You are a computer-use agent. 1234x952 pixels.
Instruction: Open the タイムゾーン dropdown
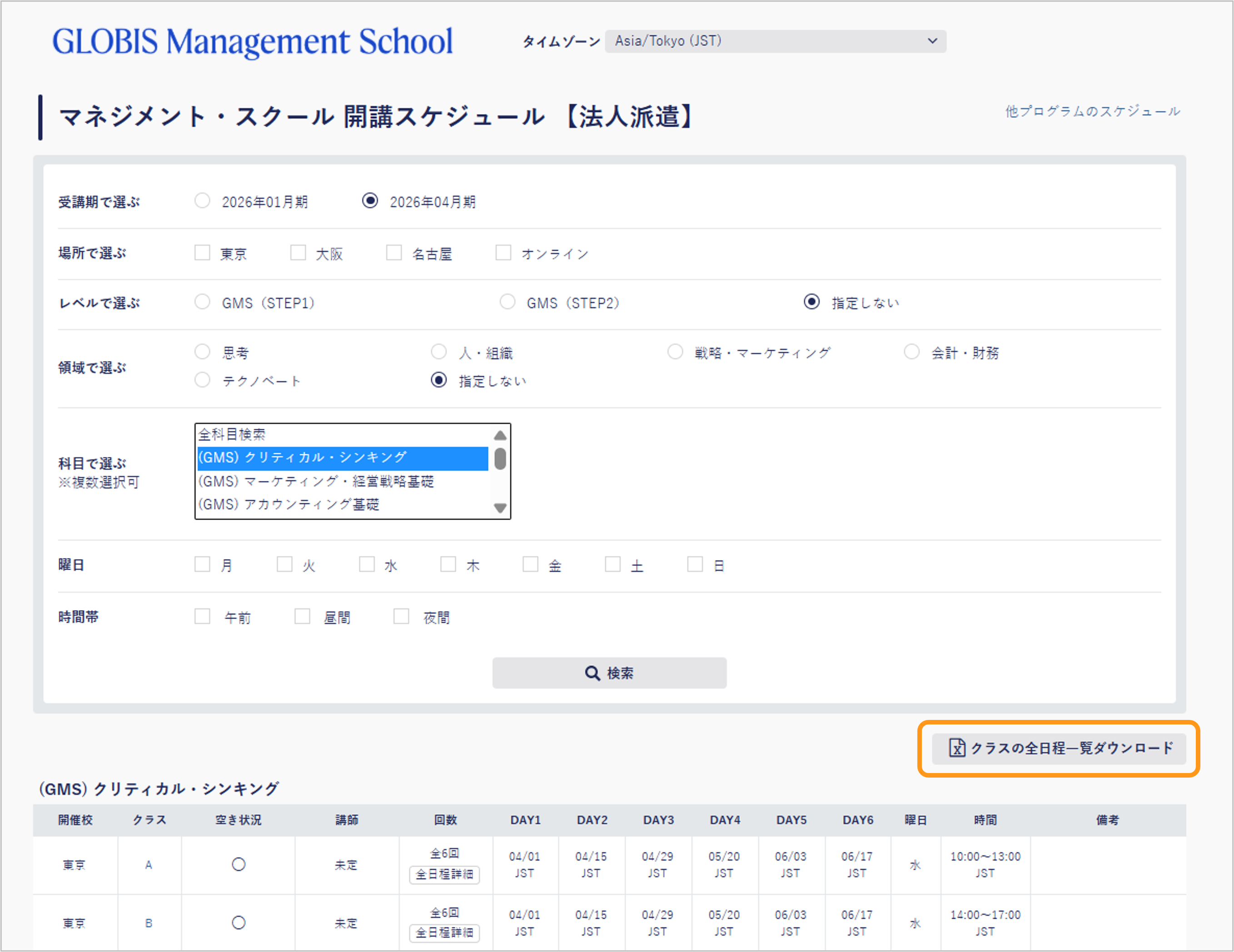(774, 41)
